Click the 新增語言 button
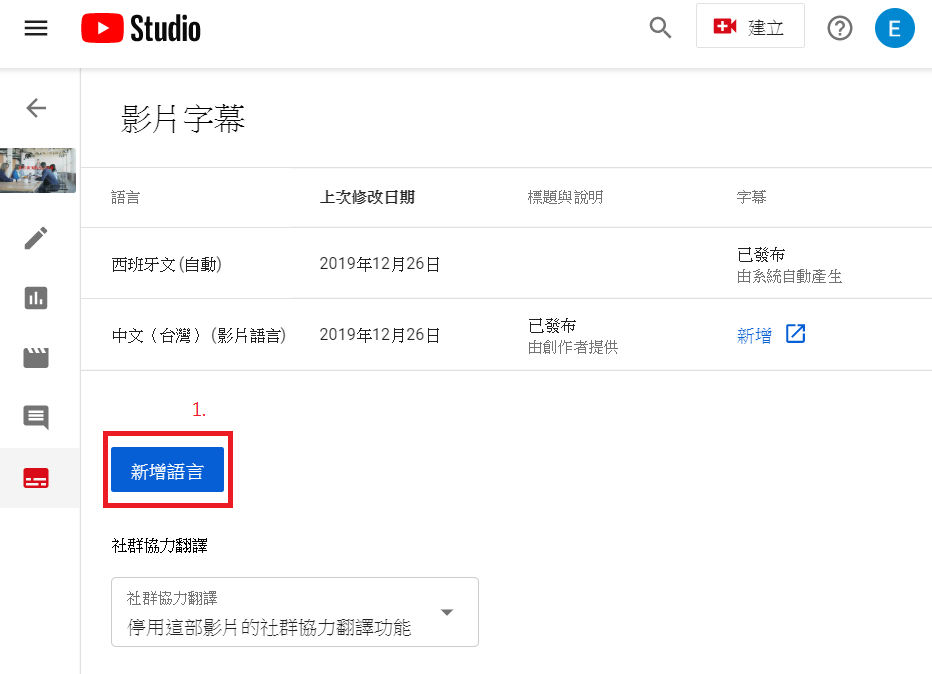The width and height of the screenshot is (932, 674). [x=168, y=470]
